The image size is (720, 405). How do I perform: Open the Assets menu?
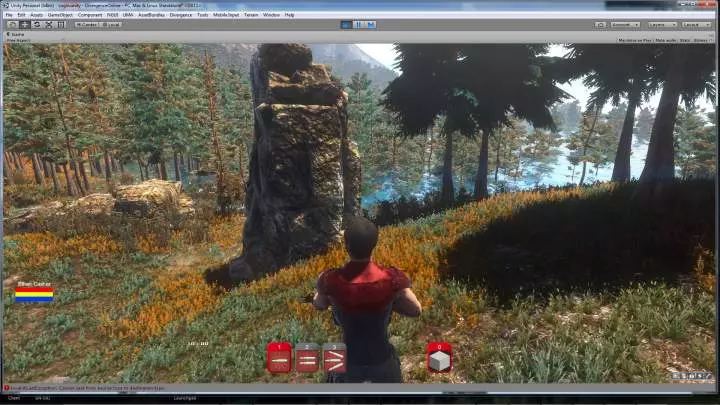(x=36, y=15)
